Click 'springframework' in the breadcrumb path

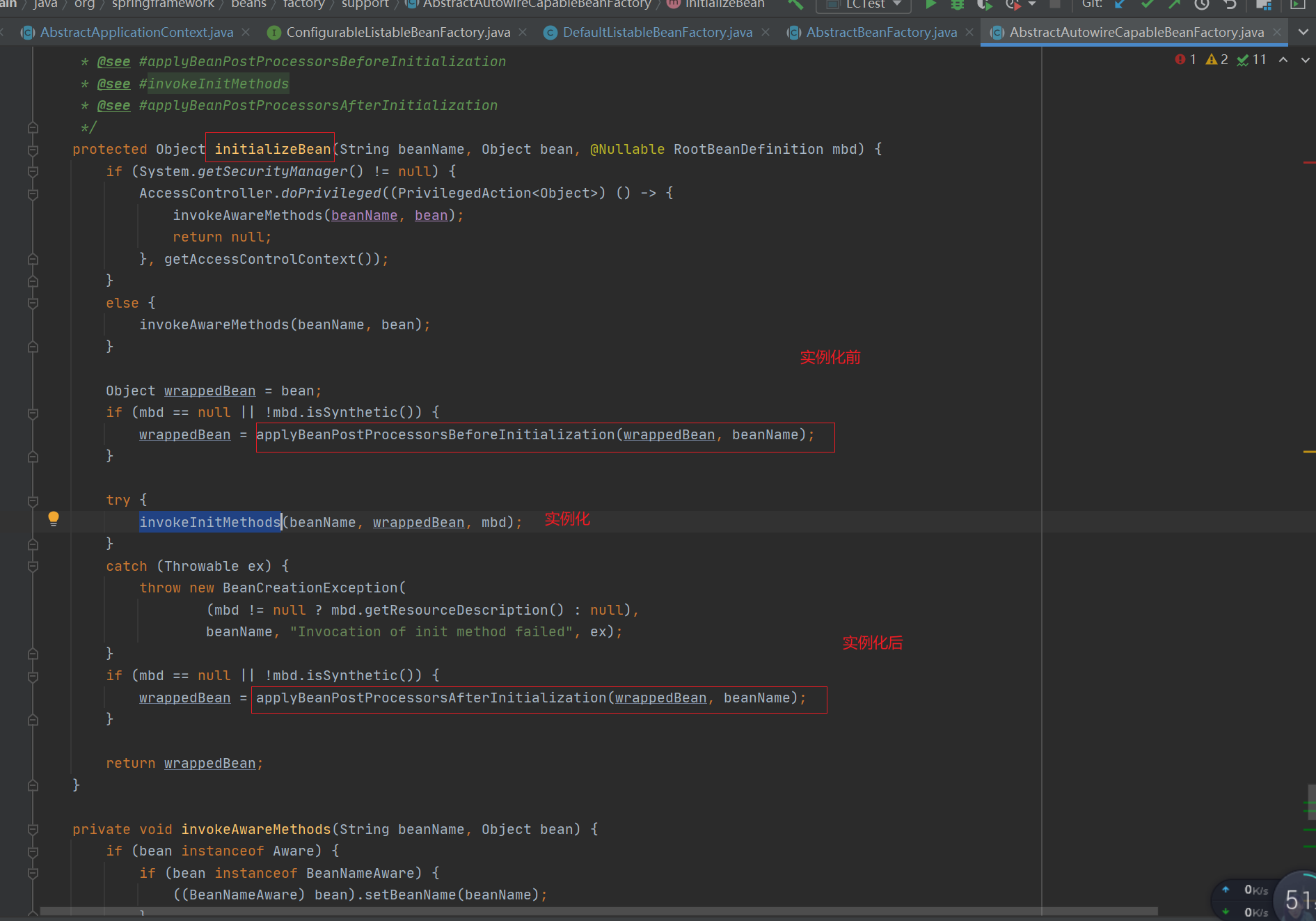(x=163, y=4)
